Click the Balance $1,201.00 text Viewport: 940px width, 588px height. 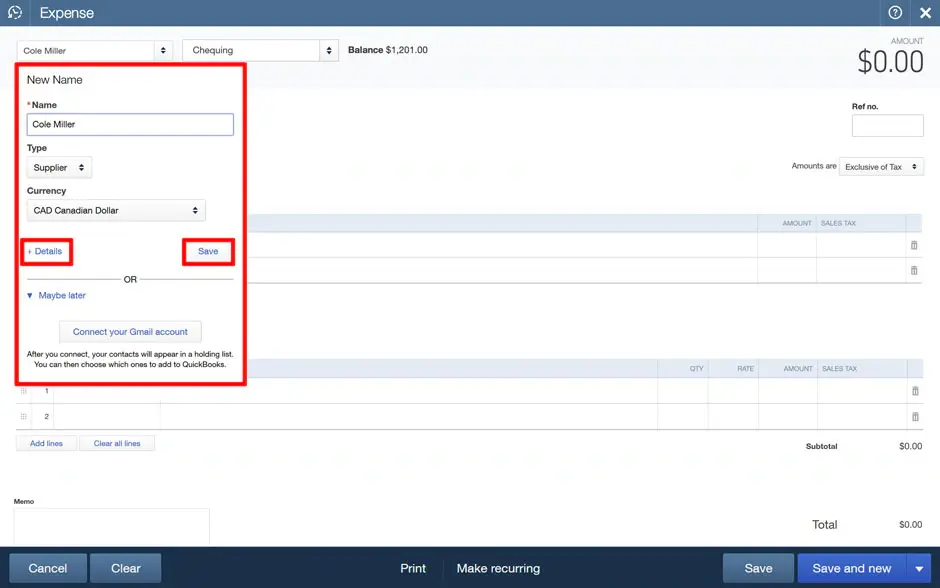388,50
